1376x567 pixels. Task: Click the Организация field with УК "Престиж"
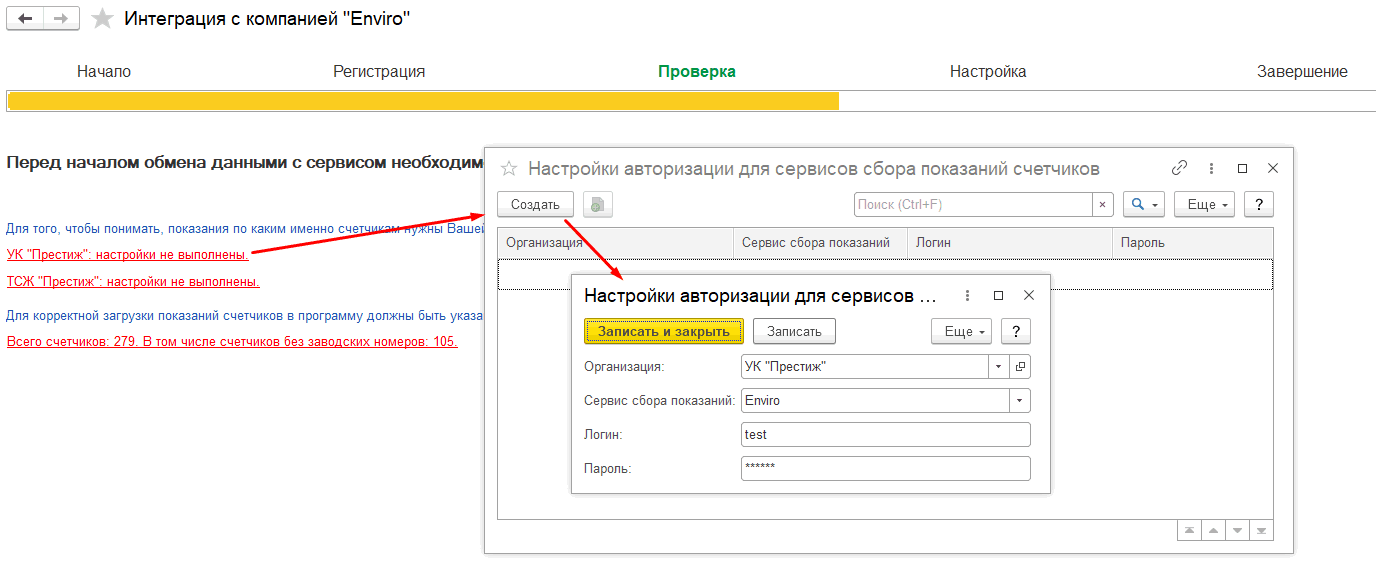coord(864,367)
